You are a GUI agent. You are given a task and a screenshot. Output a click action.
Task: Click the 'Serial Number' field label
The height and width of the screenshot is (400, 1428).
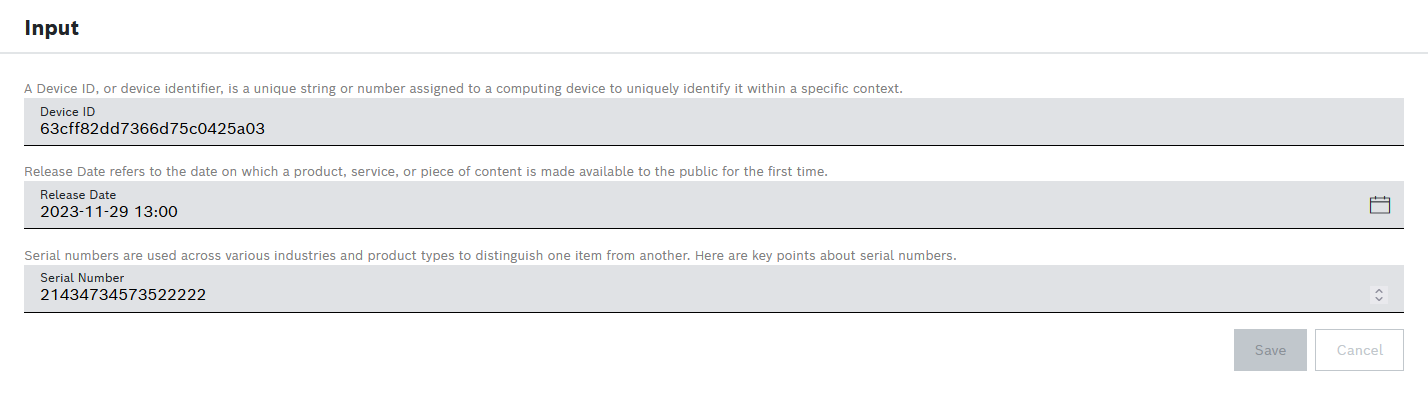[82, 278]
